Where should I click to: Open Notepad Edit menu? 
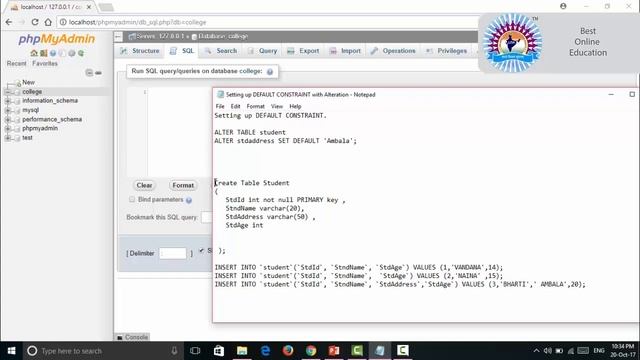pos(236,107)
